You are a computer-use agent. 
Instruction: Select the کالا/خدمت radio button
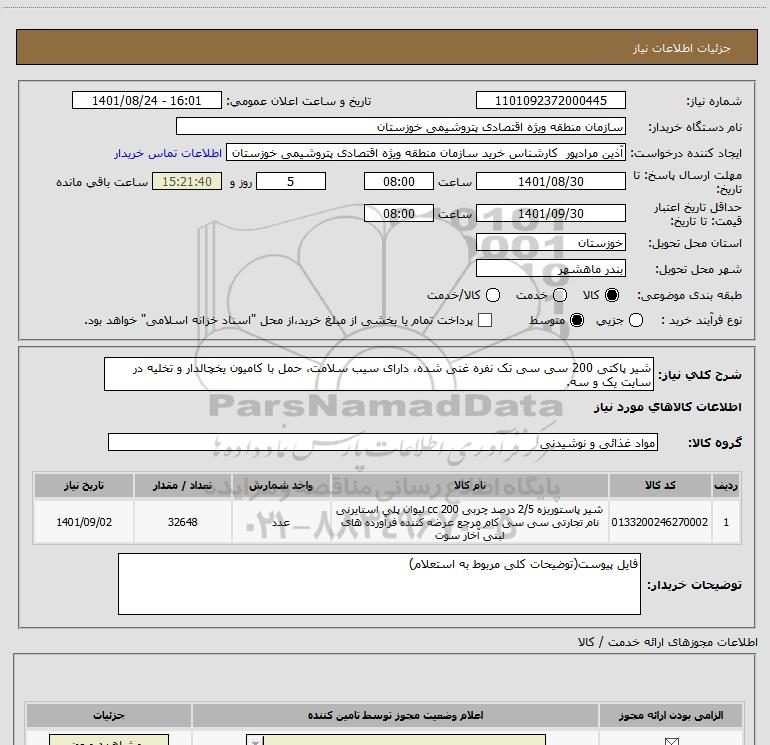(x=493, y=295)
